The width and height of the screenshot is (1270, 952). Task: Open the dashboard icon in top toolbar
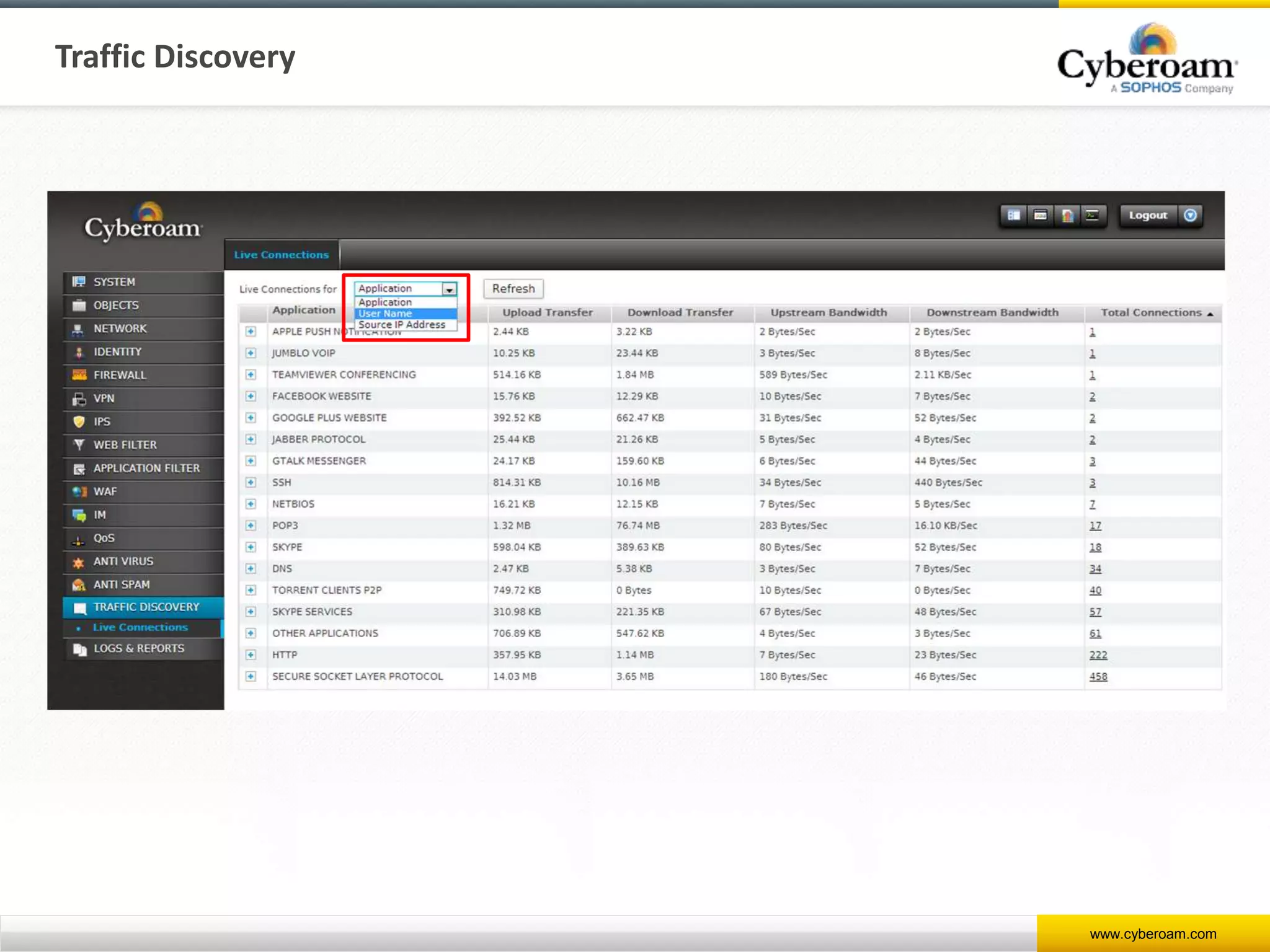(x=1014, y=216)
